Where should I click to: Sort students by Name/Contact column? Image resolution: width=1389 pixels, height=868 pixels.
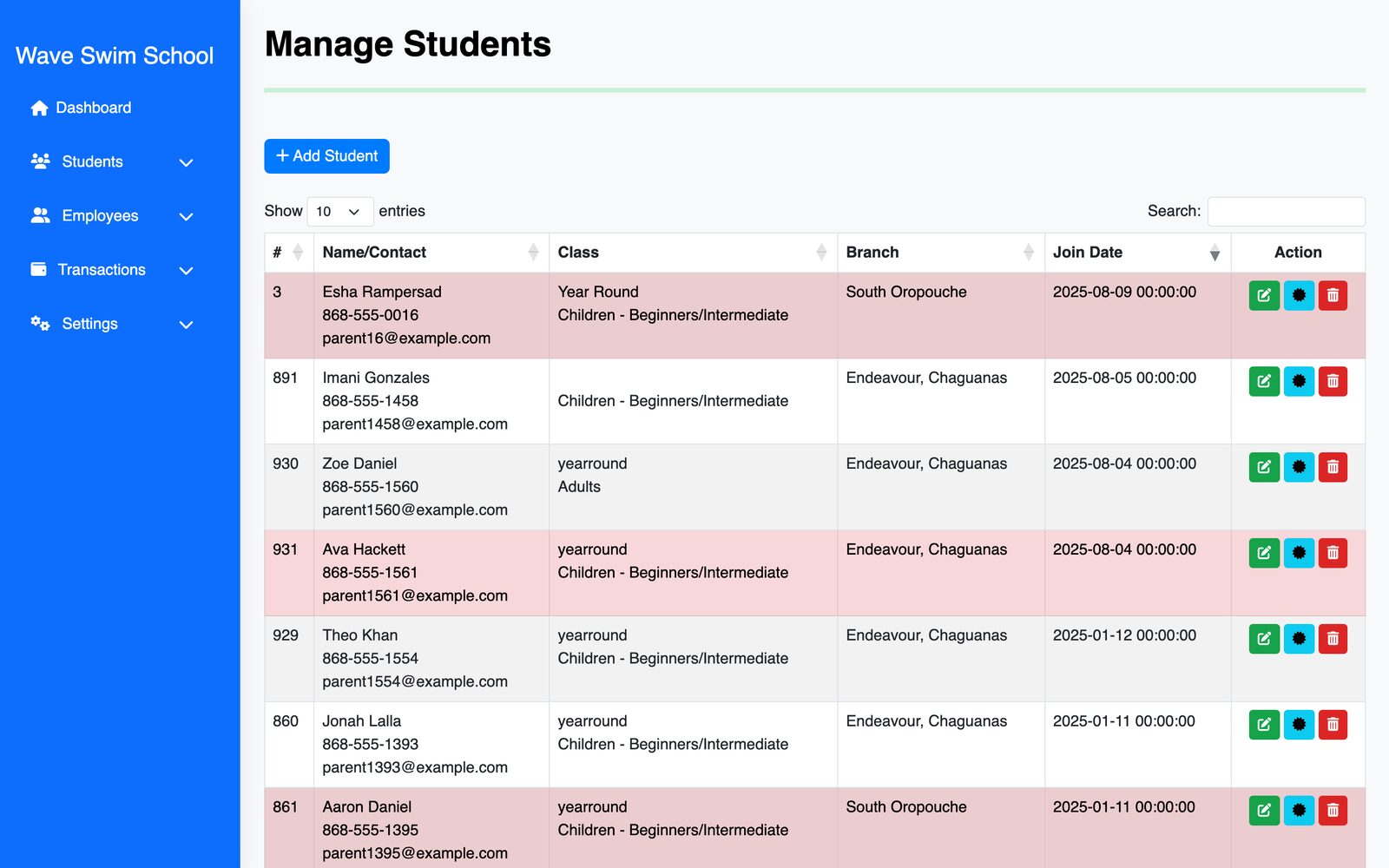pos(431,253)
